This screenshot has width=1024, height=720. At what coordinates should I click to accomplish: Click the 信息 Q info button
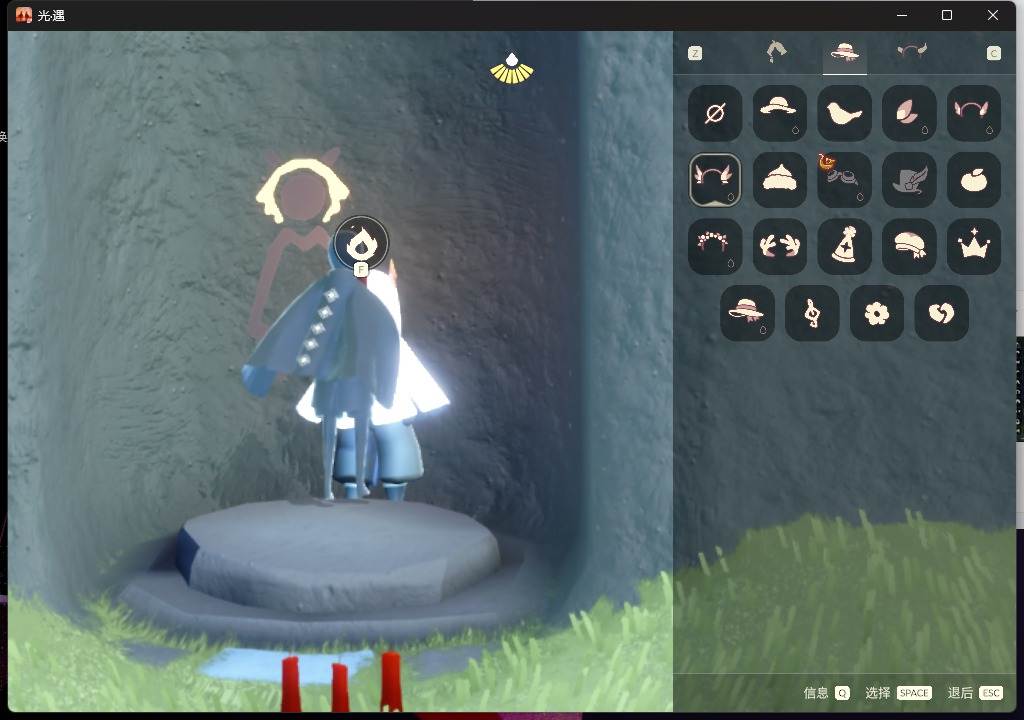[827, 693]
